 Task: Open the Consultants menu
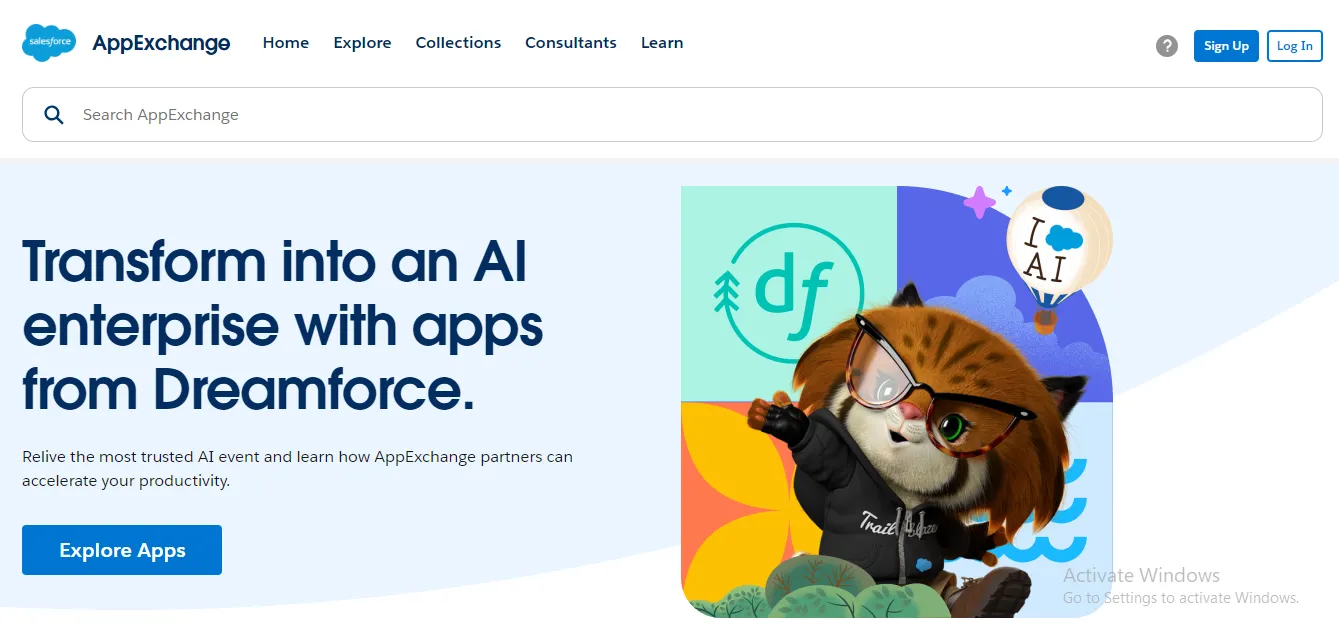571,43
